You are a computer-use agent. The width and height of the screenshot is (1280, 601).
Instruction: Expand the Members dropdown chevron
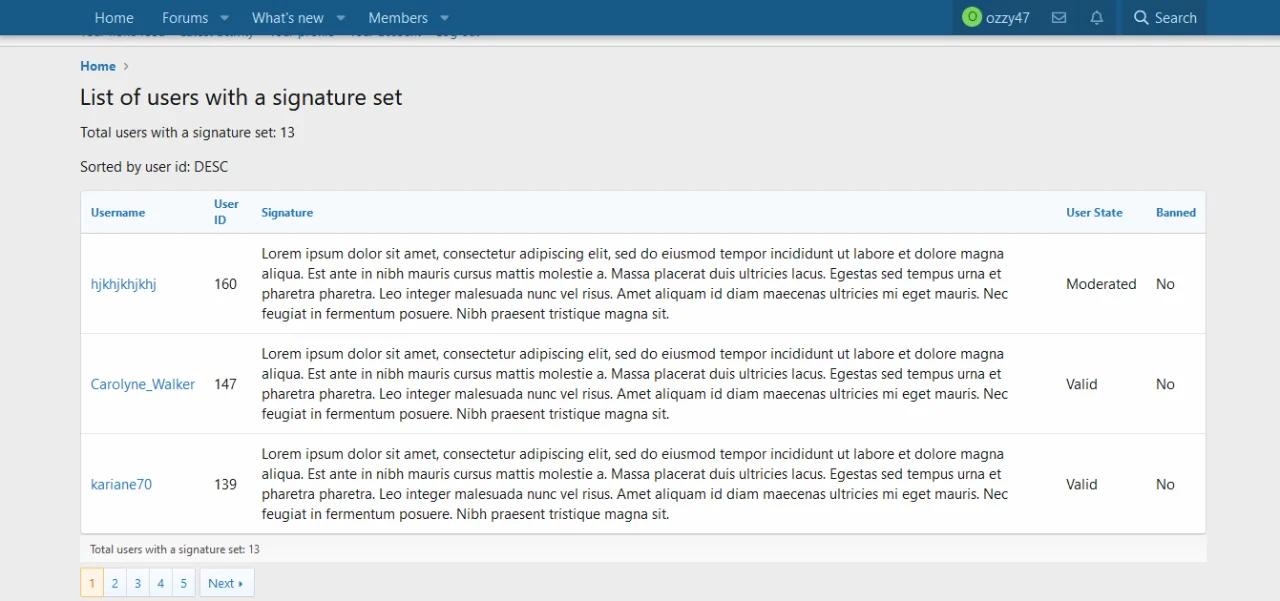[x=444, y=17]
